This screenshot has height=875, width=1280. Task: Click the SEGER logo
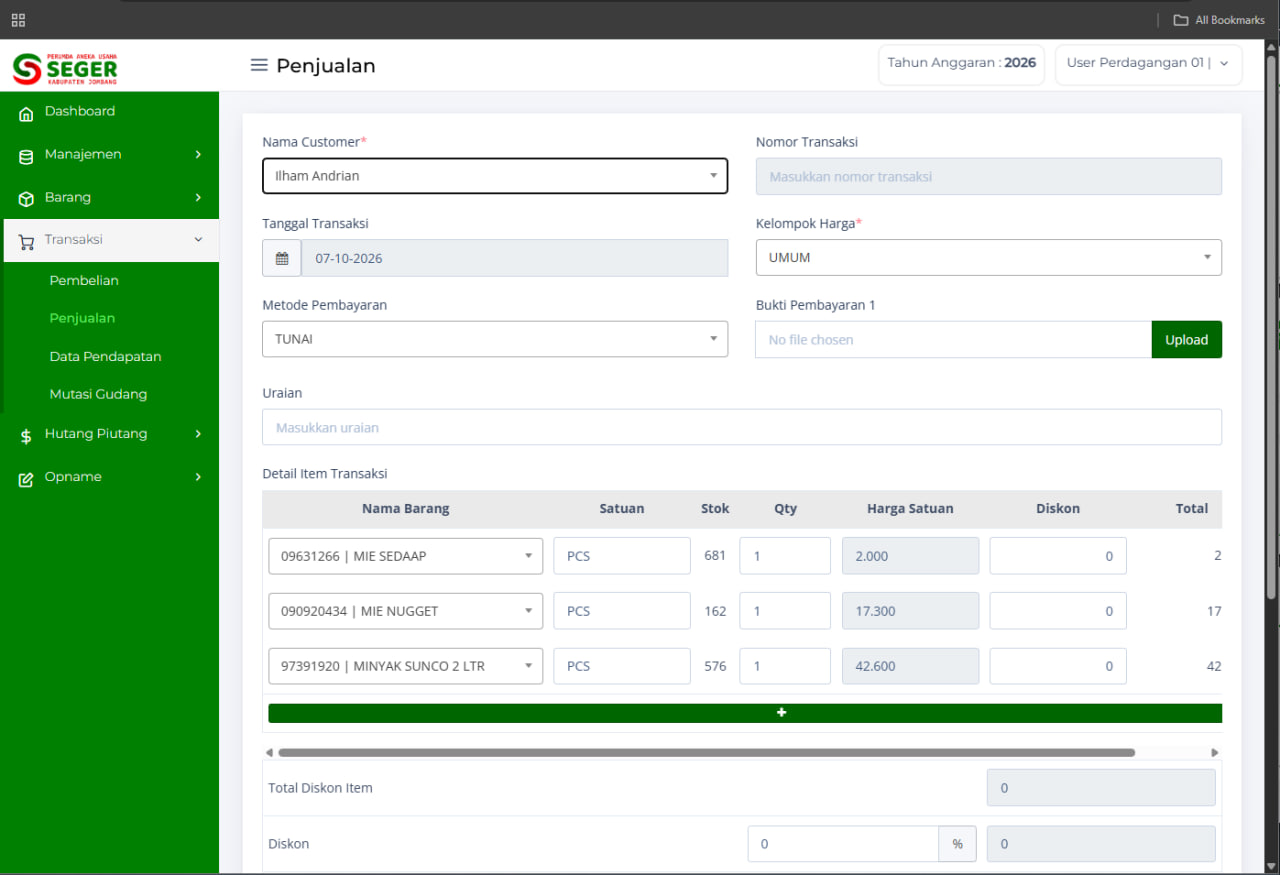pos(65,67)
